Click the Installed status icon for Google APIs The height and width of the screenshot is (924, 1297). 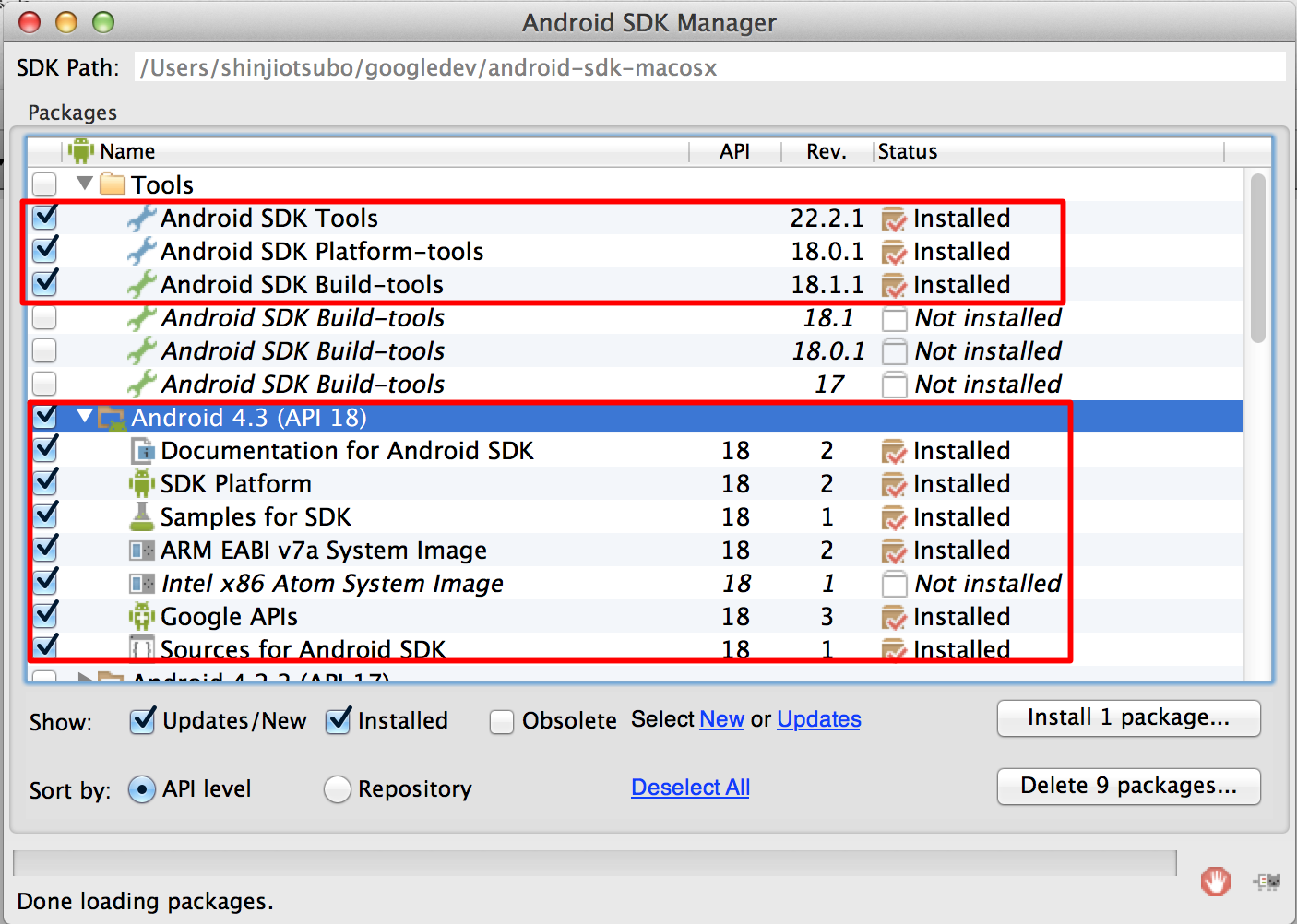(x=894, y=617)
